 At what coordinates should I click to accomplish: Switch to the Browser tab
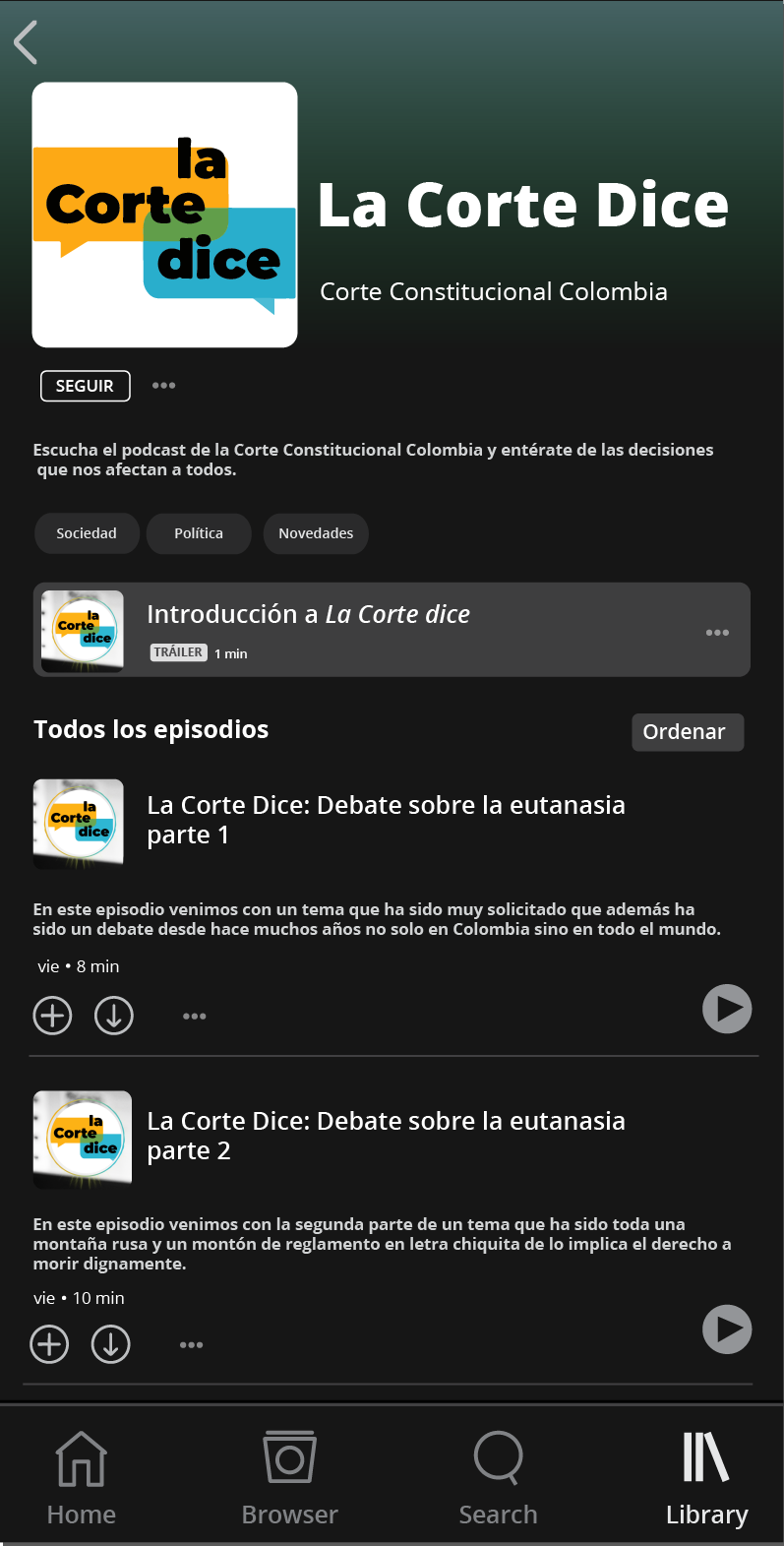[290, 1478]
